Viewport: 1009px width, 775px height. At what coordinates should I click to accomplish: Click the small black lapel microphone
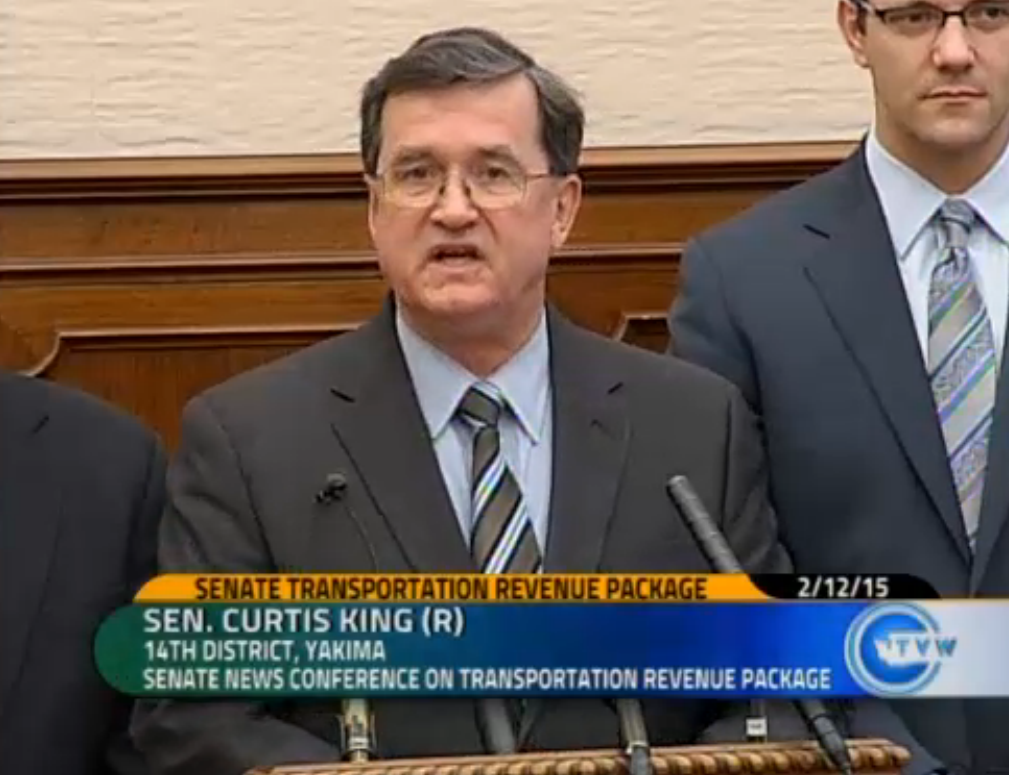(x=332, y=489)
